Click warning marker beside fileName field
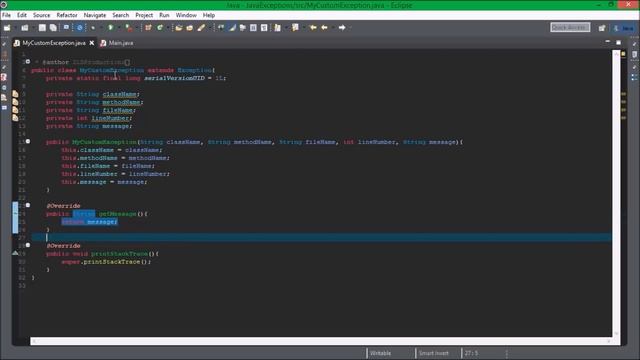The height and width of the screenshot is (360, 640). [x=15, y=110]
